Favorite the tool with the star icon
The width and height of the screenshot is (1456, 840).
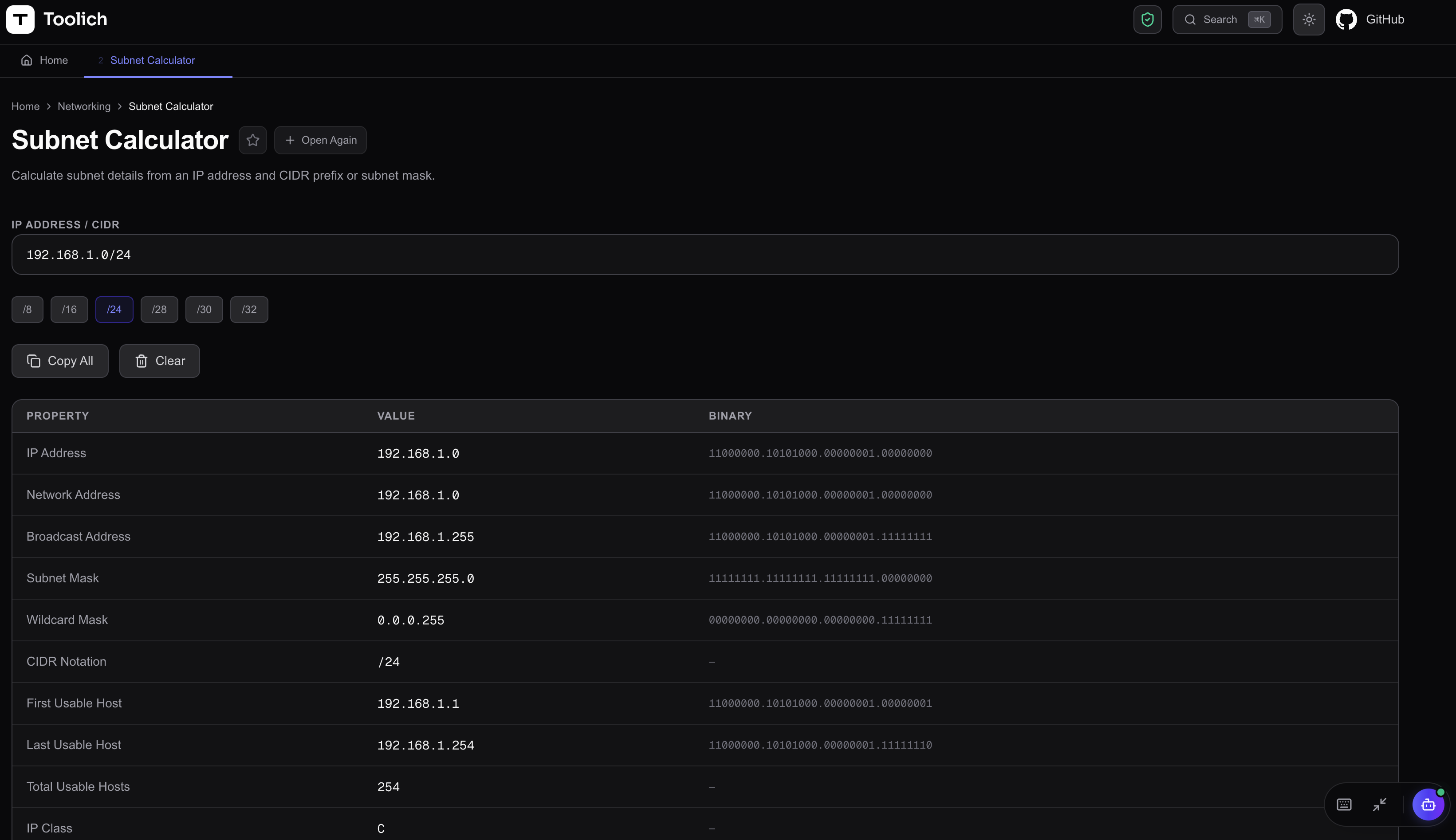253,140
